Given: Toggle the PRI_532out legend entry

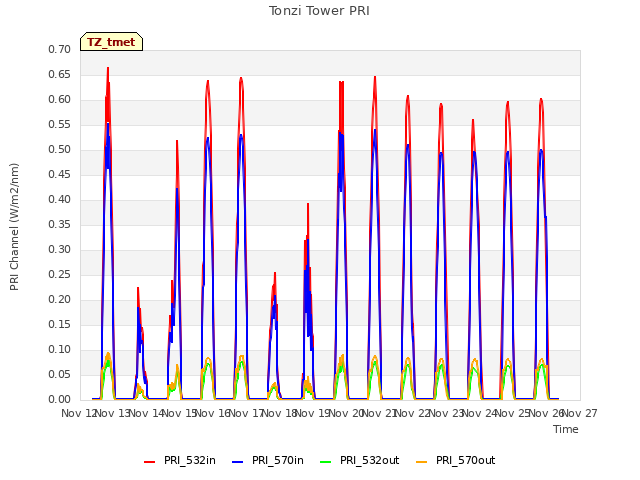Looking at the screenshot, I should click(x=360, y=460).
